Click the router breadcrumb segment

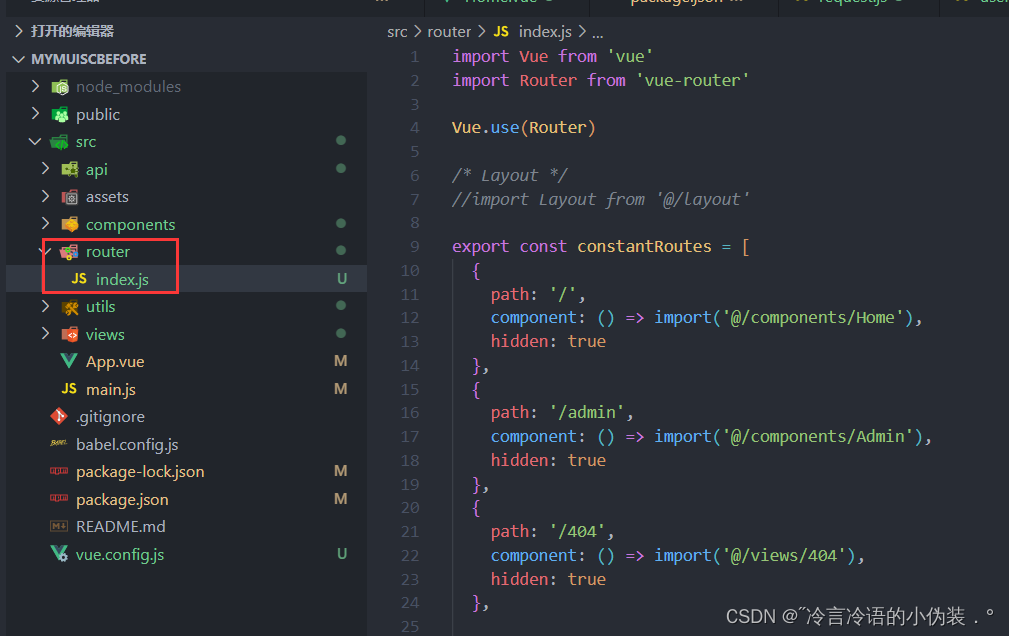tap(449, 32)
